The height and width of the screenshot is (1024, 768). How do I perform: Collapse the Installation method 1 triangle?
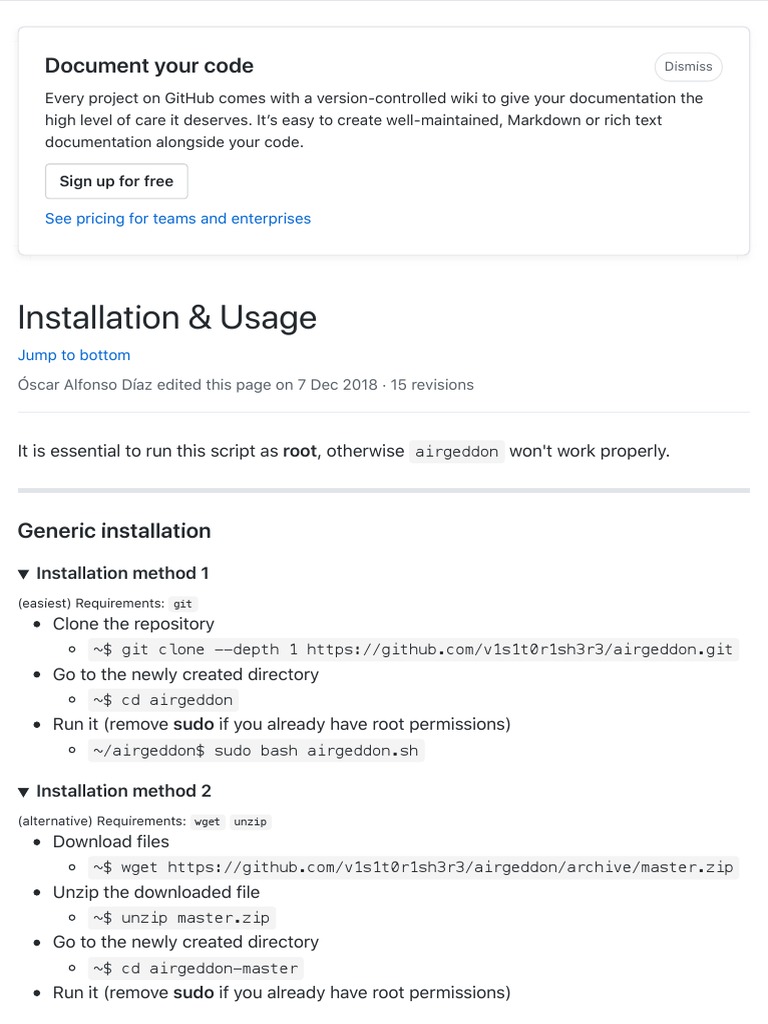pyautogui.click(x=24, y=574)
